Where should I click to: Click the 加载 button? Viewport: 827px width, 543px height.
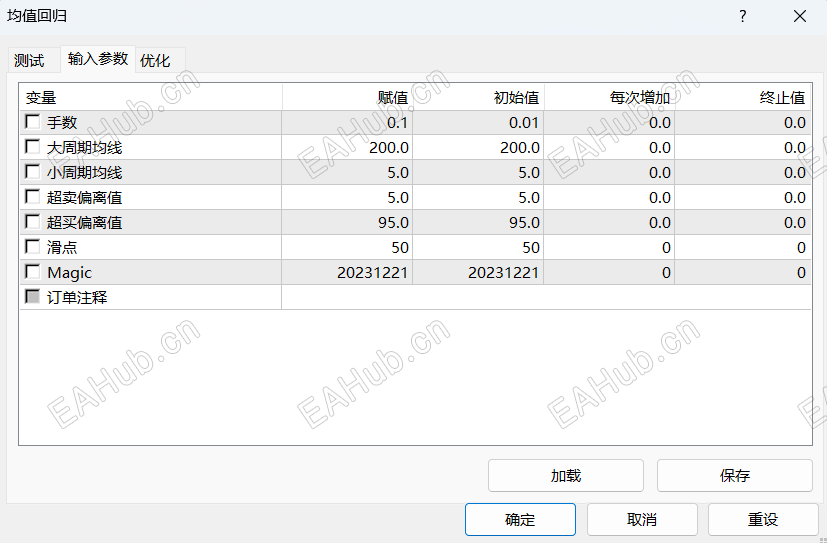566,476
